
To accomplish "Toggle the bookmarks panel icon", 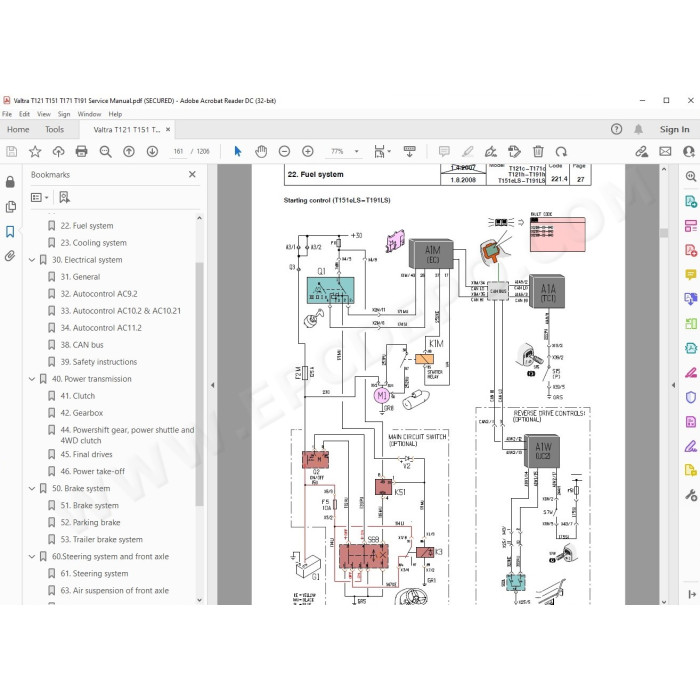I will (x=10, y=231).
